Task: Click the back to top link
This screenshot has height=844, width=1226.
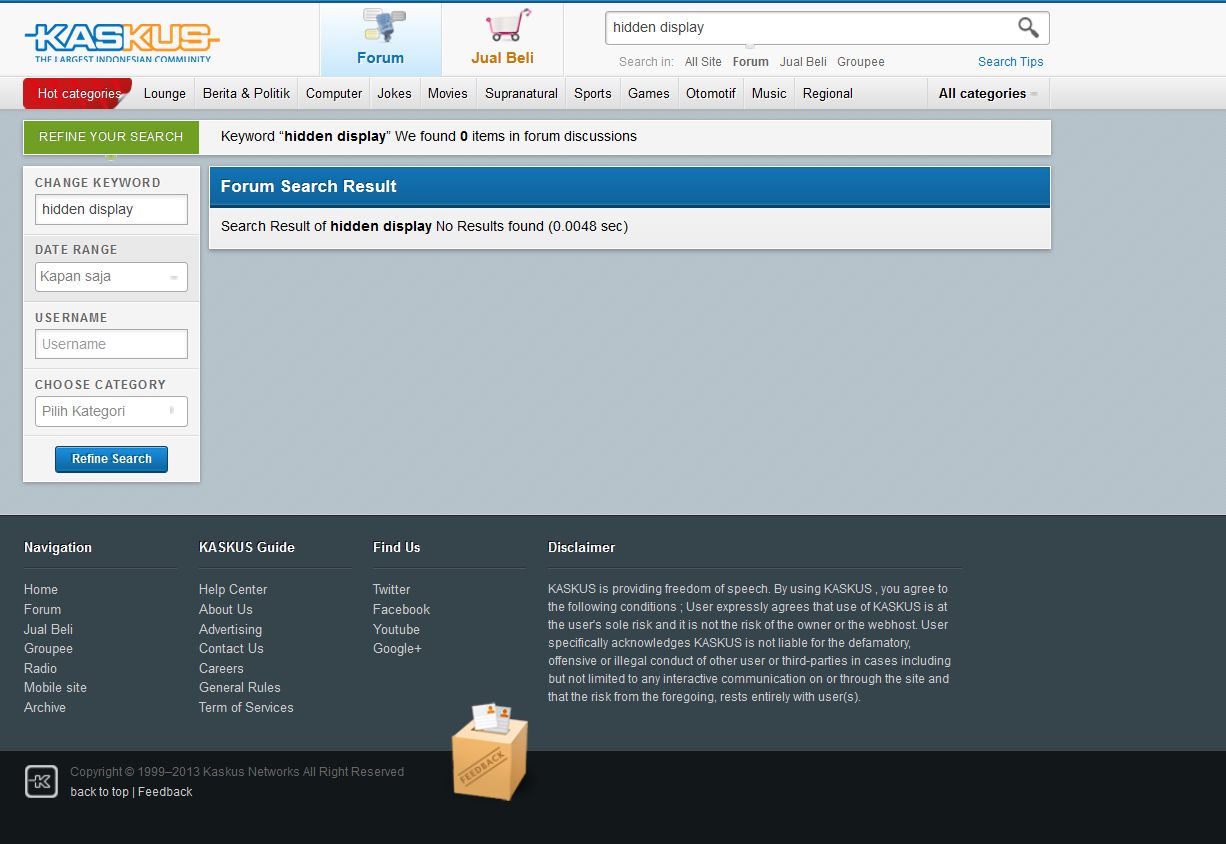Action: click(x=99, y=792)
